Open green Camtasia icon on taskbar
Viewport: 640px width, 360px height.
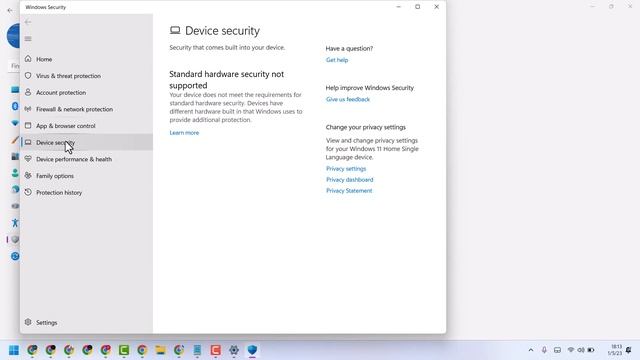coord(124,350)
